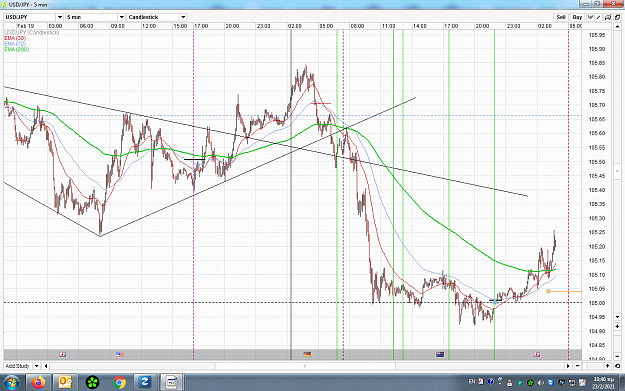Click the German flag session marker
This screenshot has width=625, height=391.
[x=307, y=354]
